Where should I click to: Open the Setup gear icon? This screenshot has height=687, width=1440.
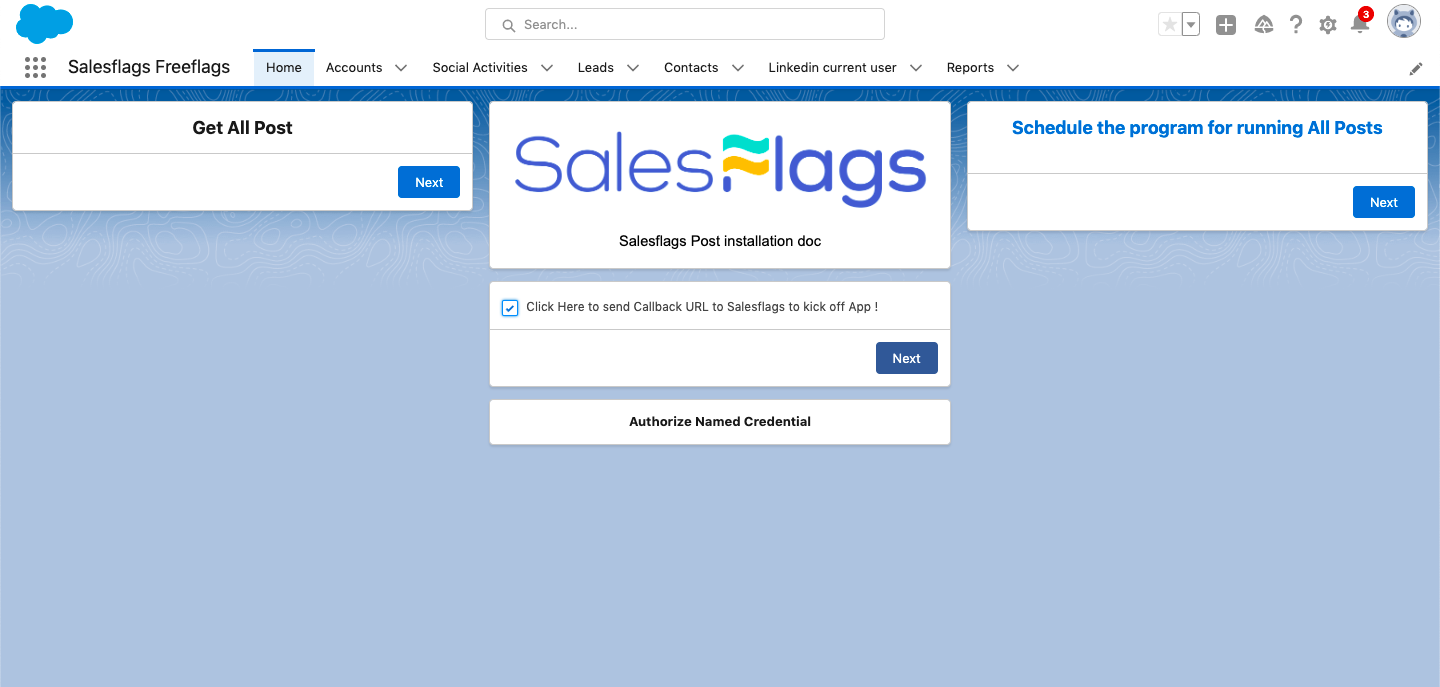pos(1328,25)
